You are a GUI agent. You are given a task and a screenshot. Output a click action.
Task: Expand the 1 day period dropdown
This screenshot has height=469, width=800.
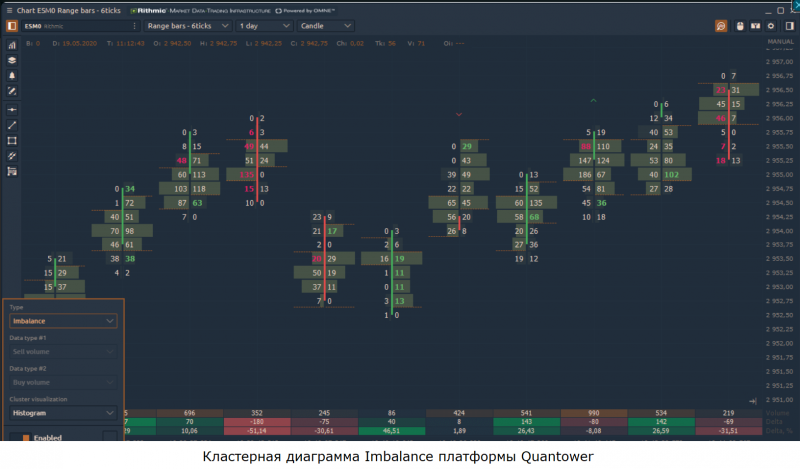[x=263, y=25]
